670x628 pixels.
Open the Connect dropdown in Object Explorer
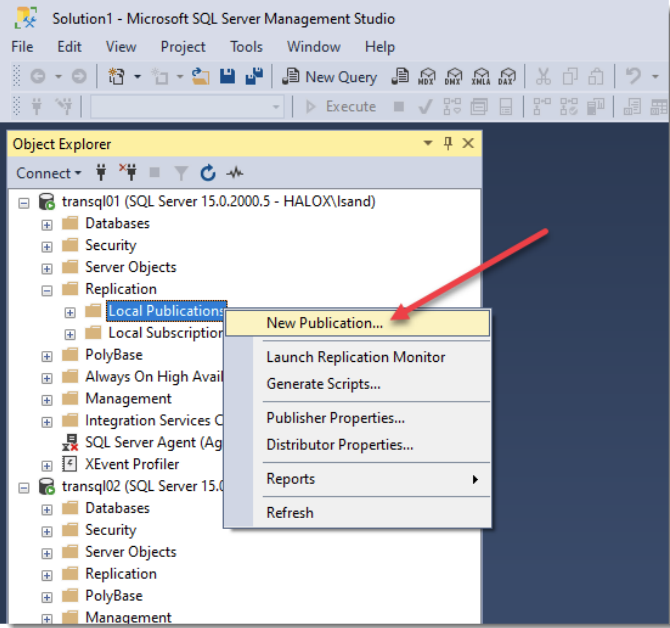[x=48, y=173]
